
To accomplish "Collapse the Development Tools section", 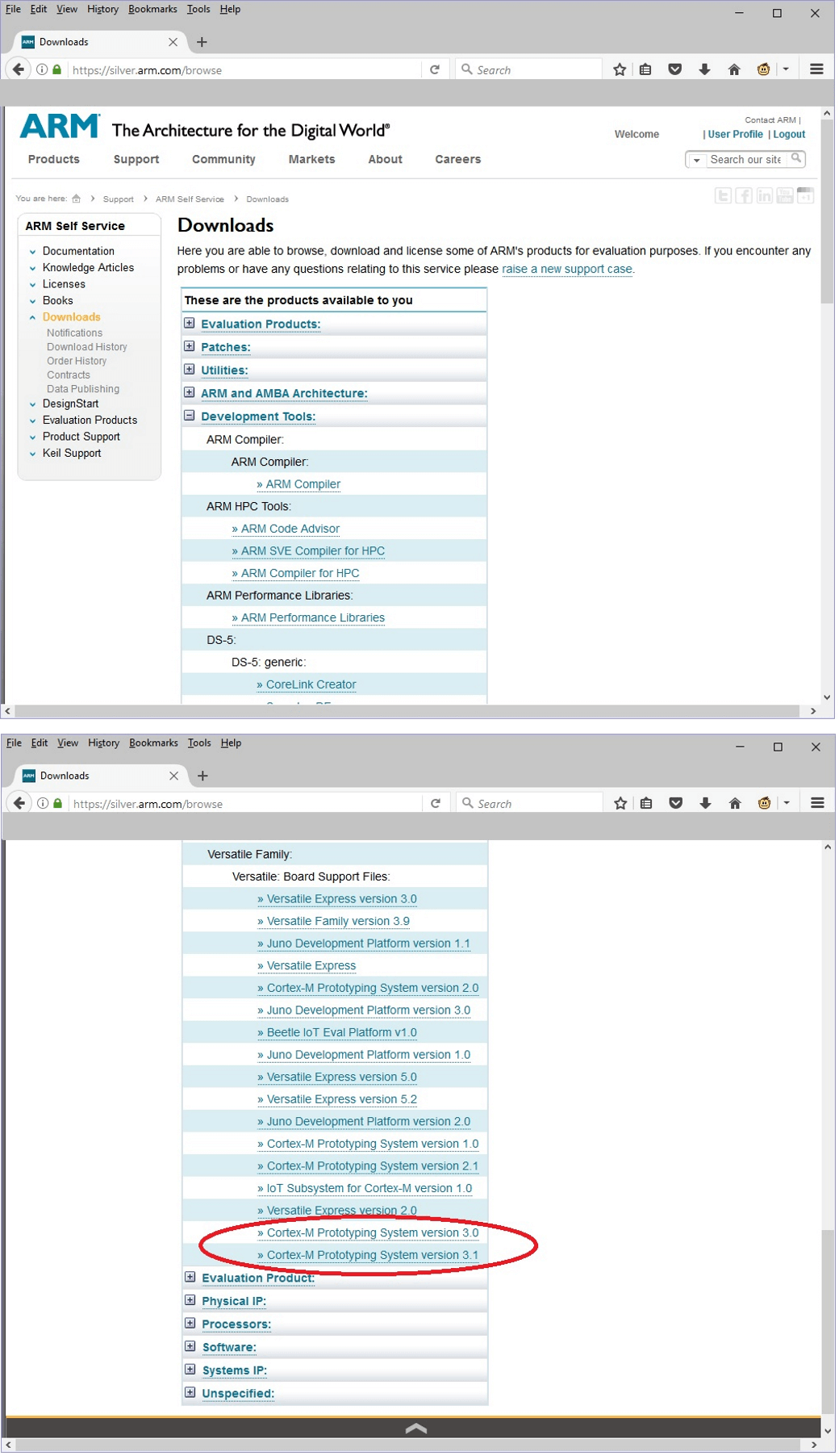I will [189, 416].
